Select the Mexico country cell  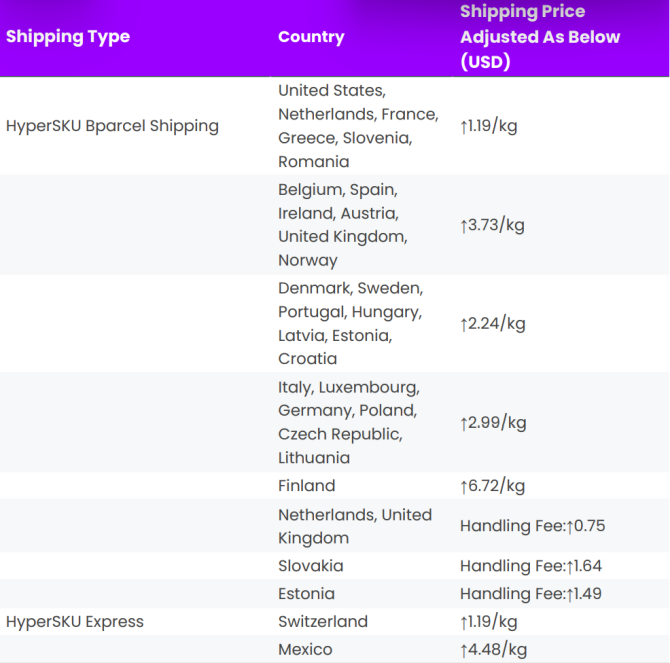coord(305,649)
